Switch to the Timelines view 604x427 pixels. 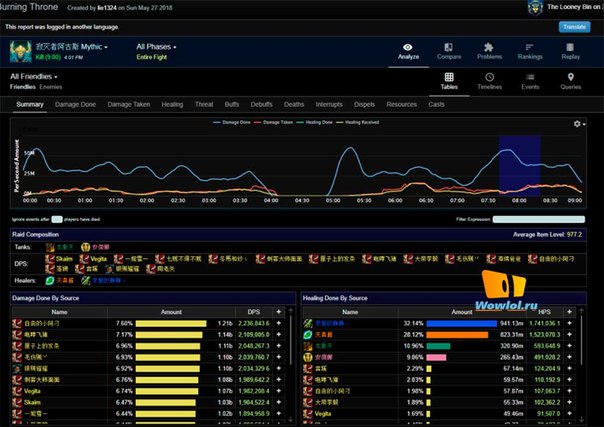tap(489, 81)
